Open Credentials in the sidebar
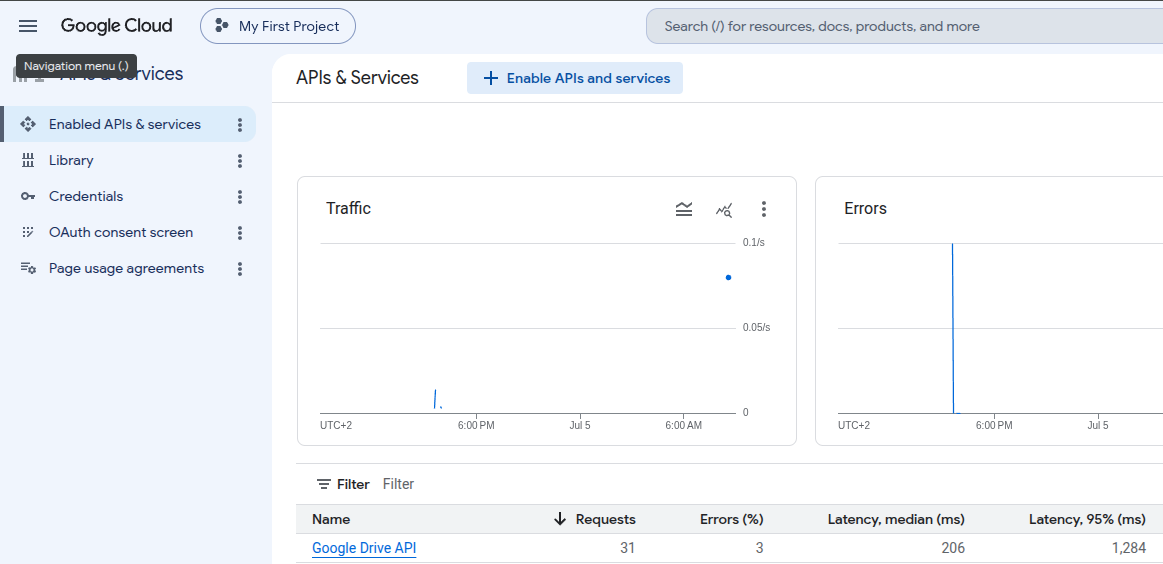1163x564 pixels. tap(86, 197)
